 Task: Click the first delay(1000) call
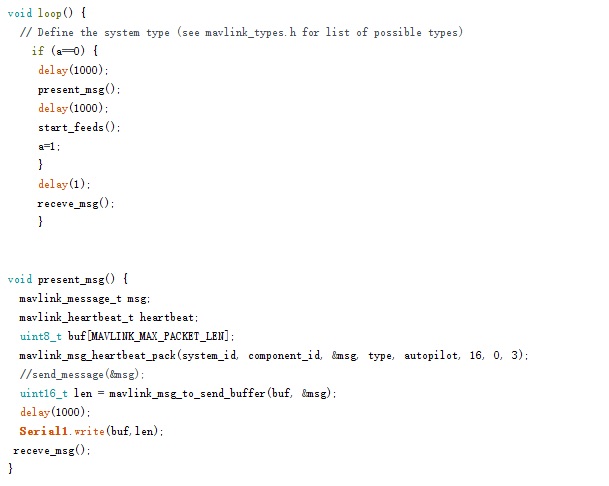[x=73, y=70]
